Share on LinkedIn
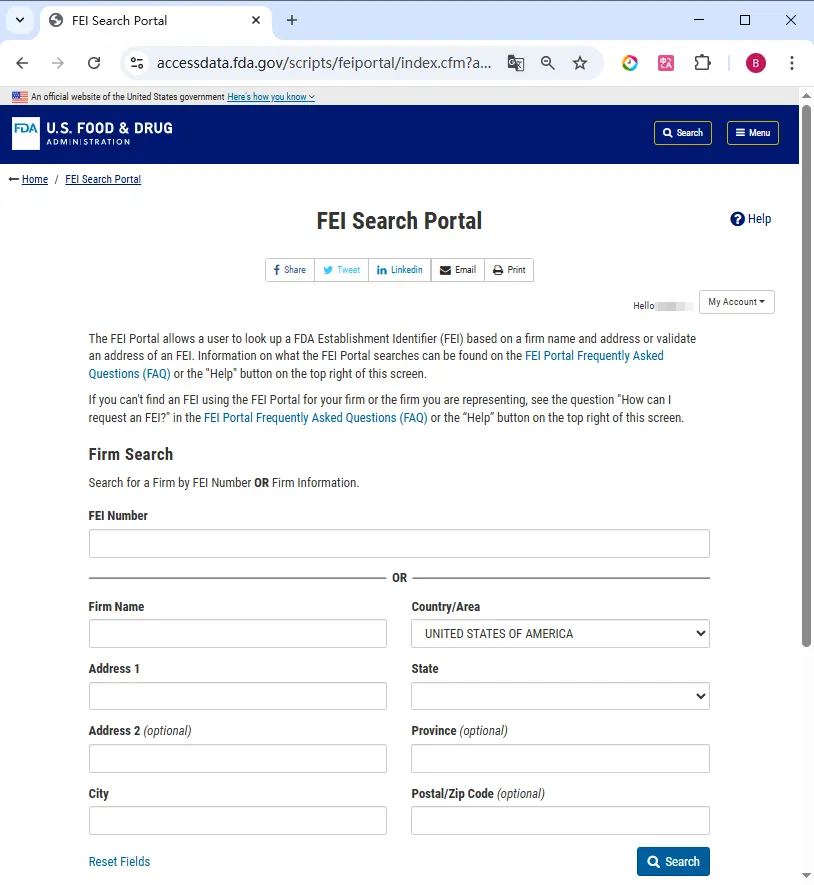Image resolution: width=814 pixels, height=885 pixels. pos(399,270)
